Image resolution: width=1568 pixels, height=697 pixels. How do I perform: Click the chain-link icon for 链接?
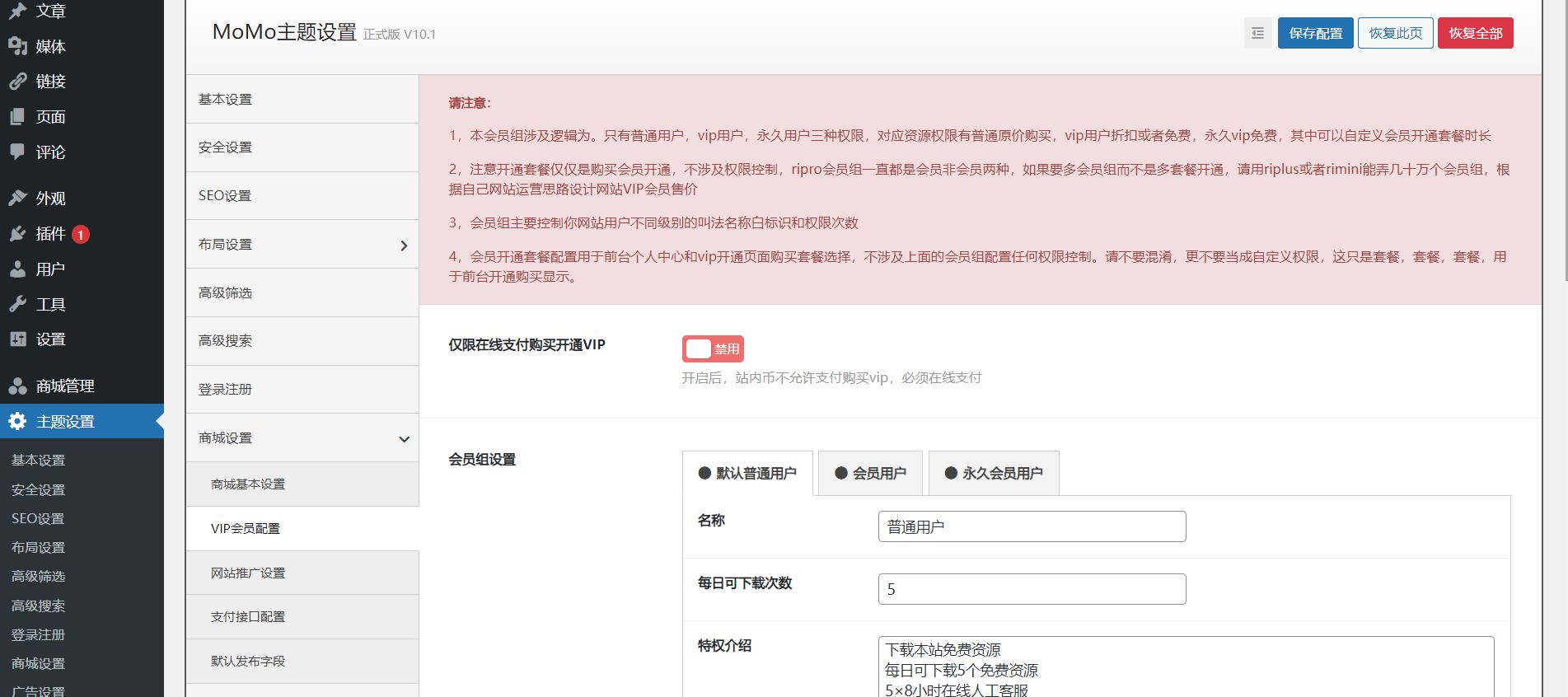tap(17, 82)
